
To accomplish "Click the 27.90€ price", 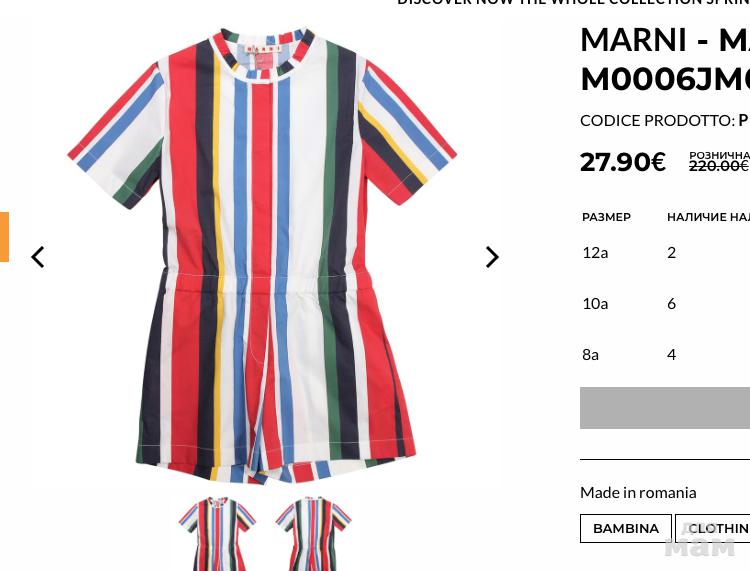I will 622,162.
